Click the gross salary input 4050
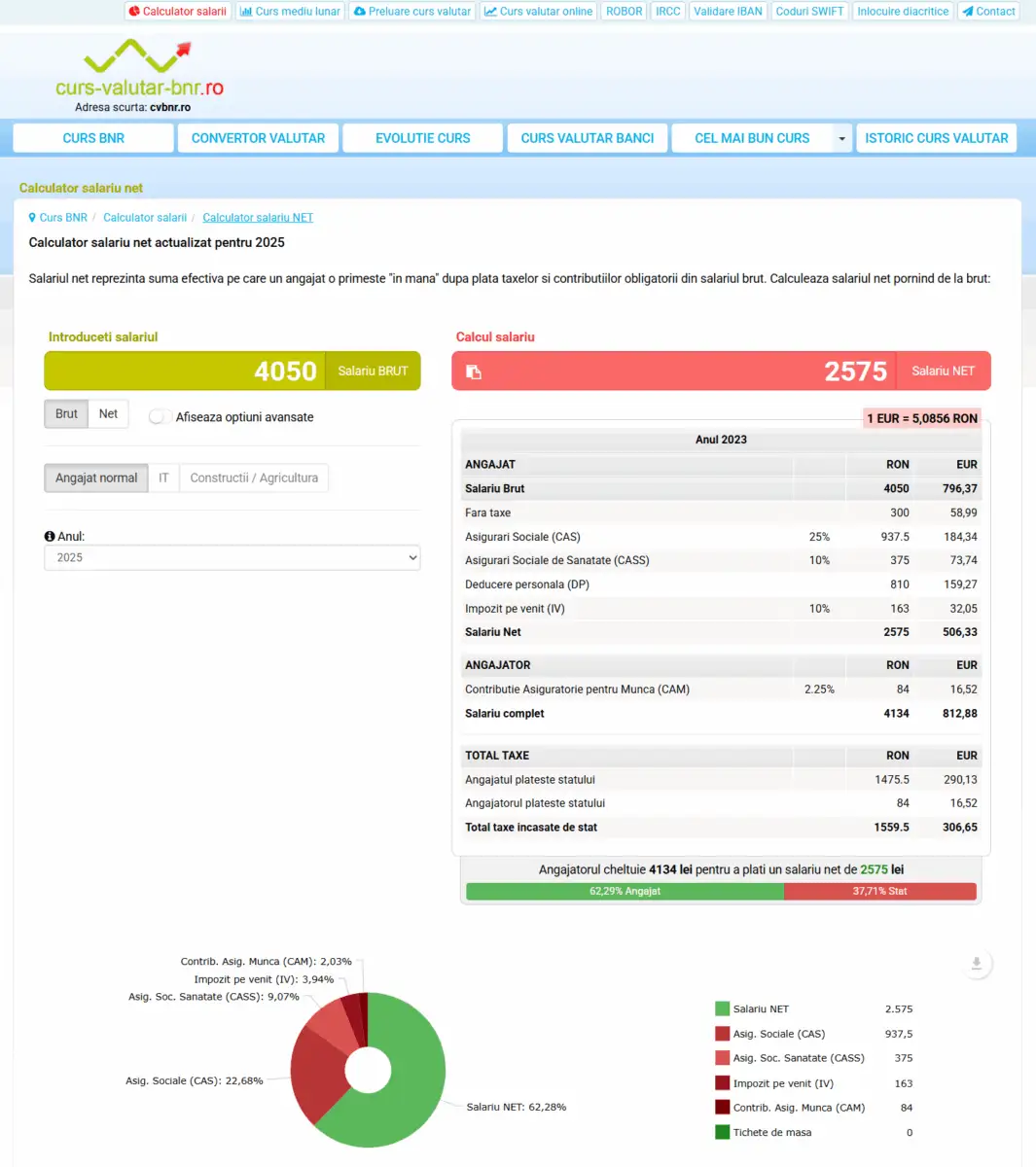1036x1167 pixels. click(x=185, y=371)
